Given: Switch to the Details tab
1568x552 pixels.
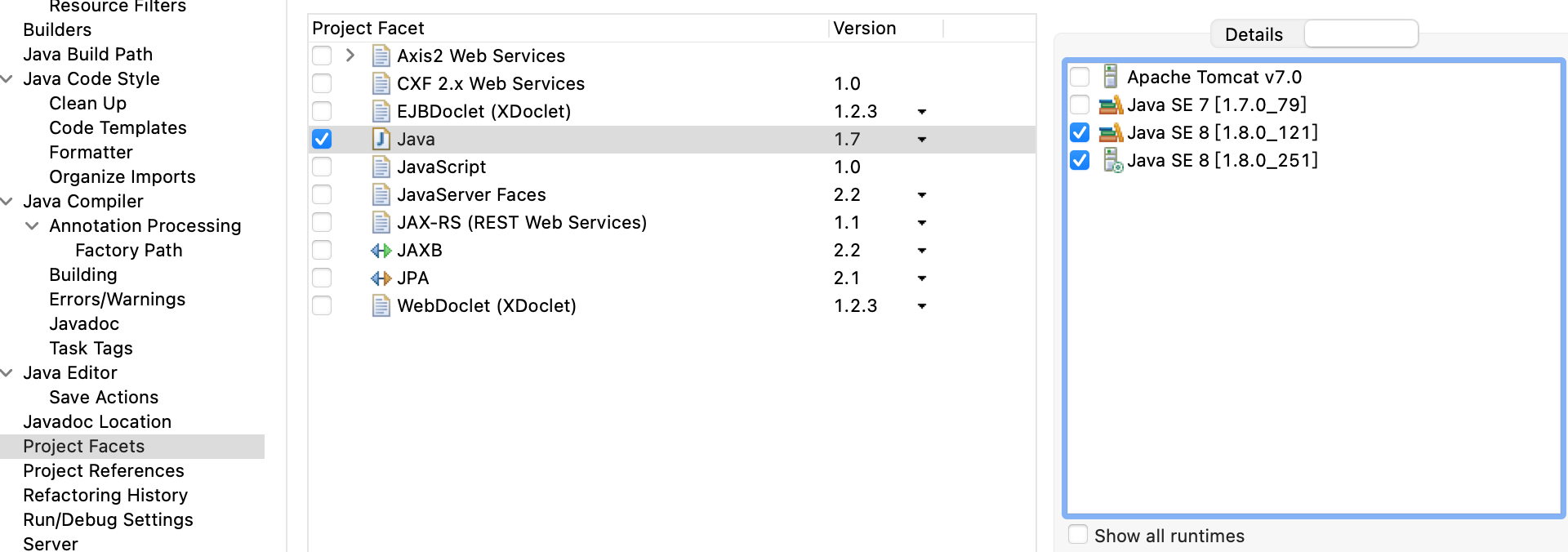Looking at the screenshot, I should click(x=1254, y=34).
